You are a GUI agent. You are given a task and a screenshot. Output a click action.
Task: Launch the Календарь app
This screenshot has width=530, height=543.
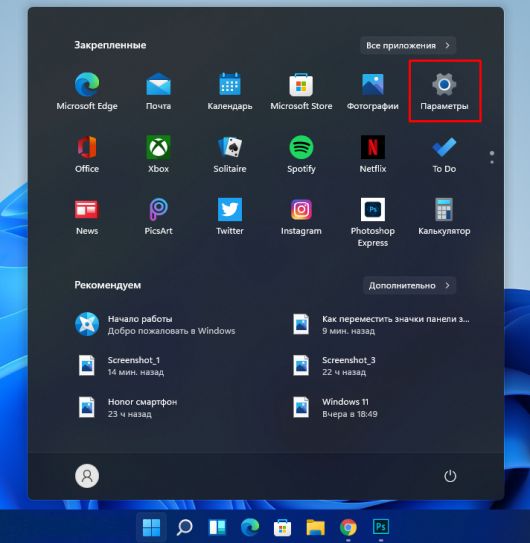point(230,91)
